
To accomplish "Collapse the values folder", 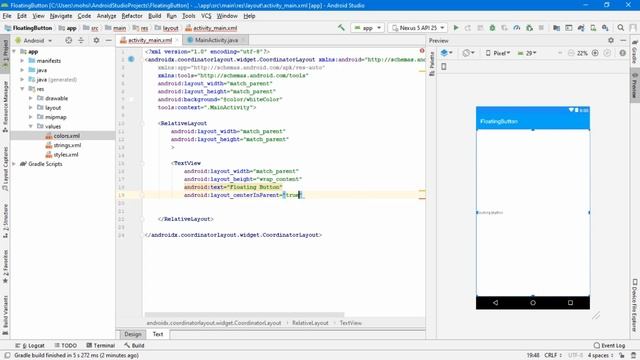I will coord(31,126).
